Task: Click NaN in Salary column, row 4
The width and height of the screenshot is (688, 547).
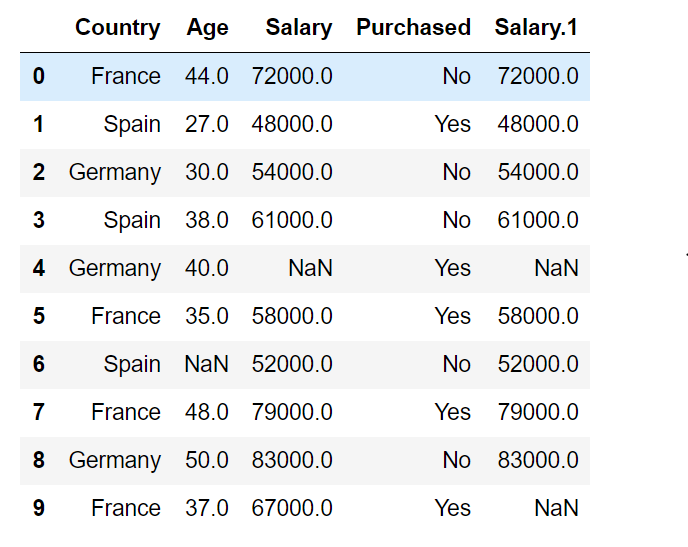Action: 309,268
